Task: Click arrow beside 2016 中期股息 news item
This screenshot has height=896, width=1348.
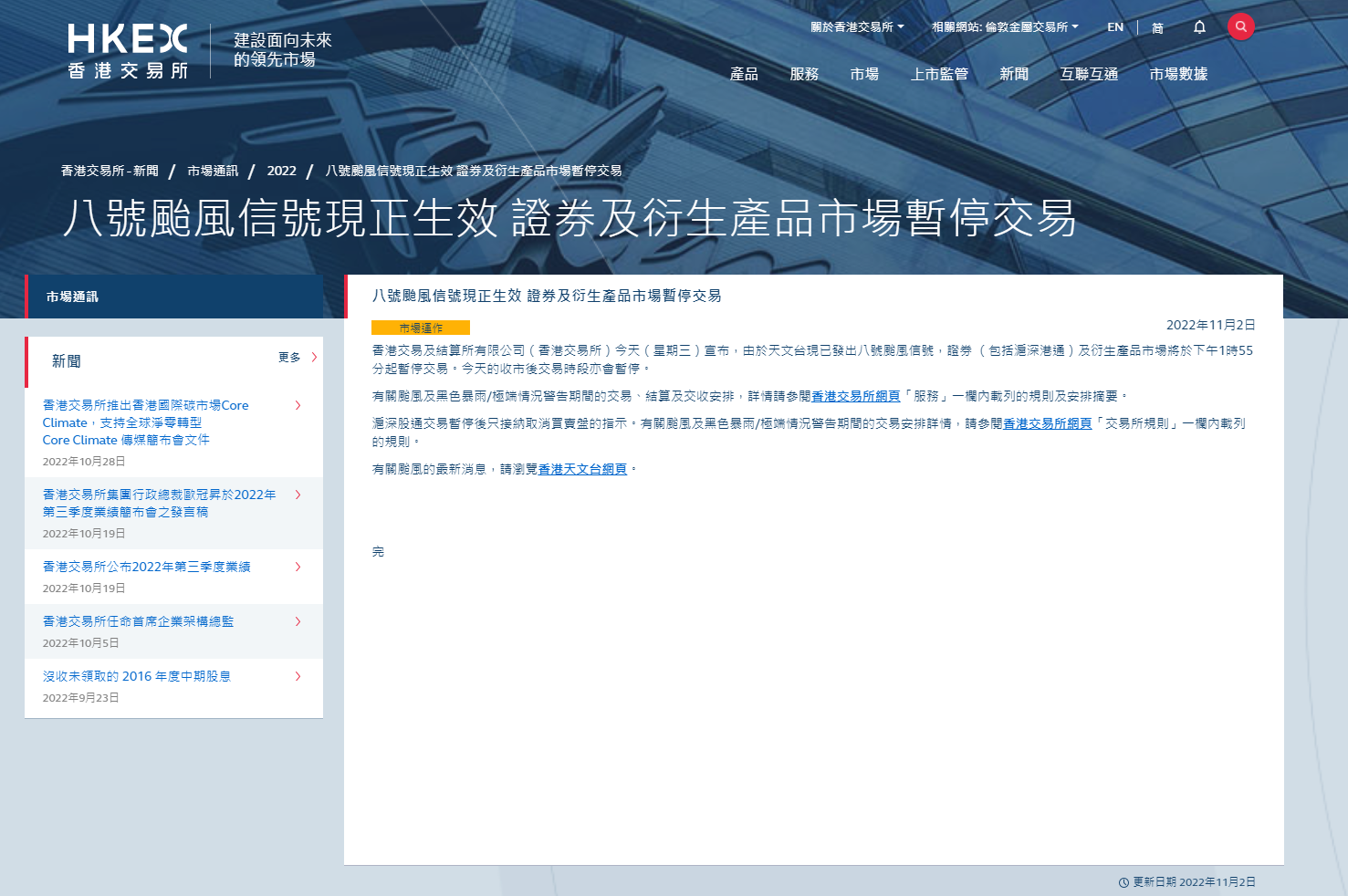Action: [298, 676]
